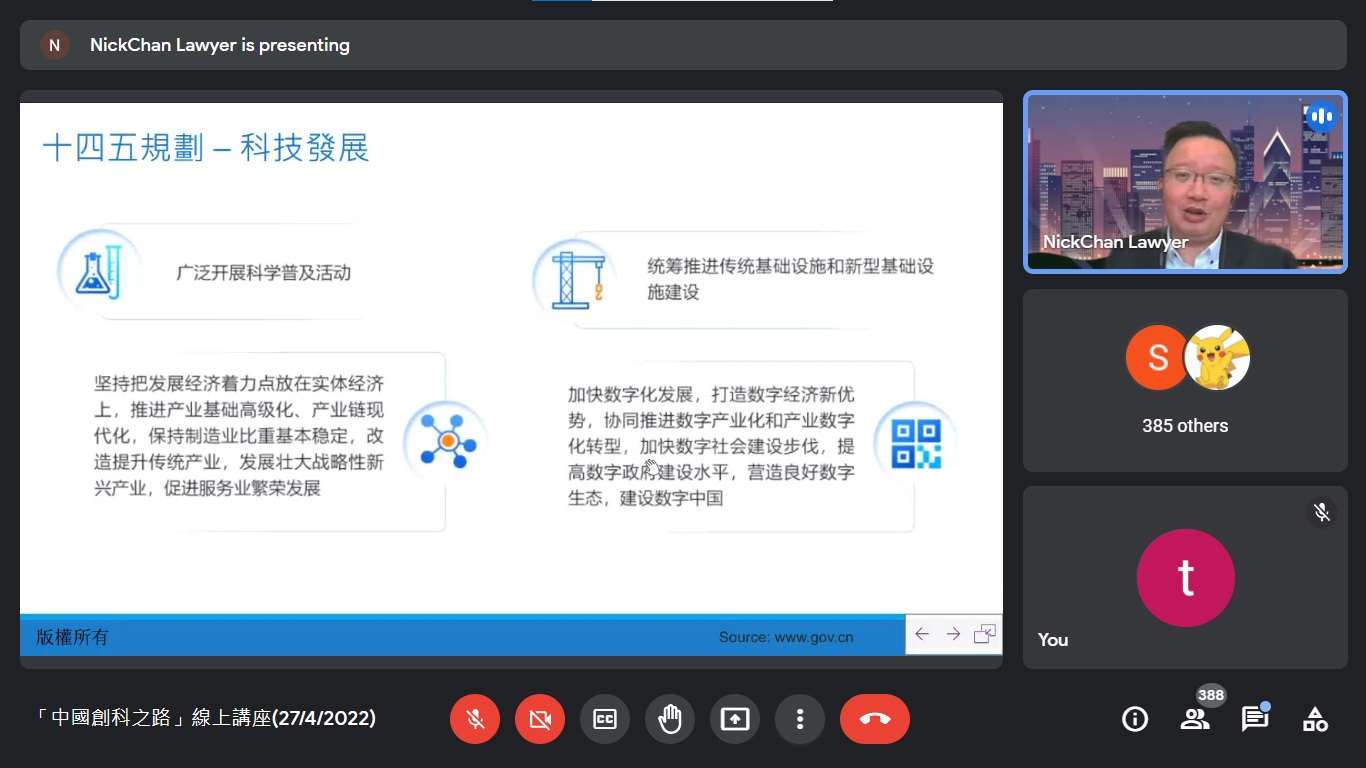
Task: Open the Activities shapes icon
Action: pyautogui.click(x=1315, y=719)
